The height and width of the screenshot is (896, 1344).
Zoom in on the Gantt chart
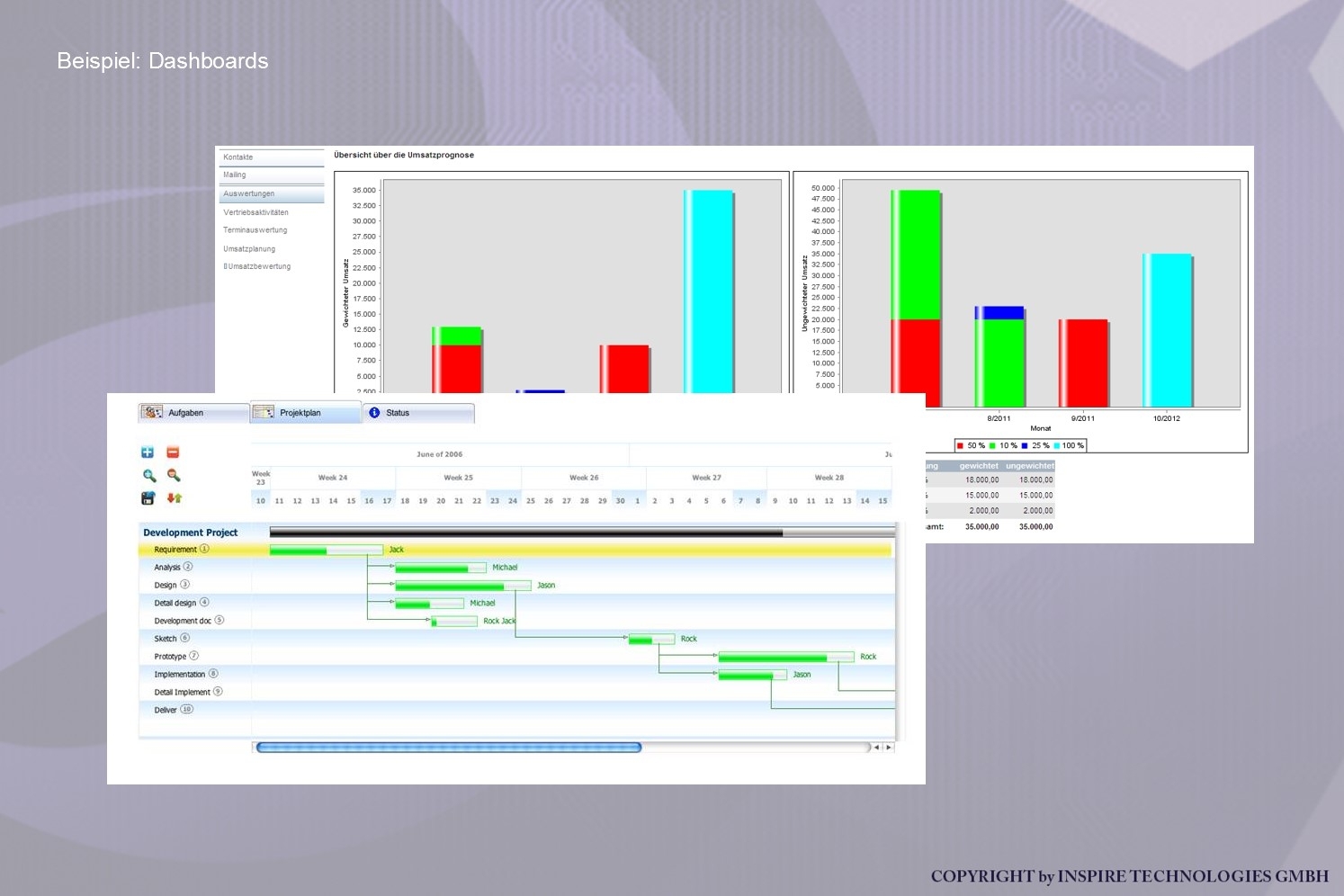coord(148,475)
